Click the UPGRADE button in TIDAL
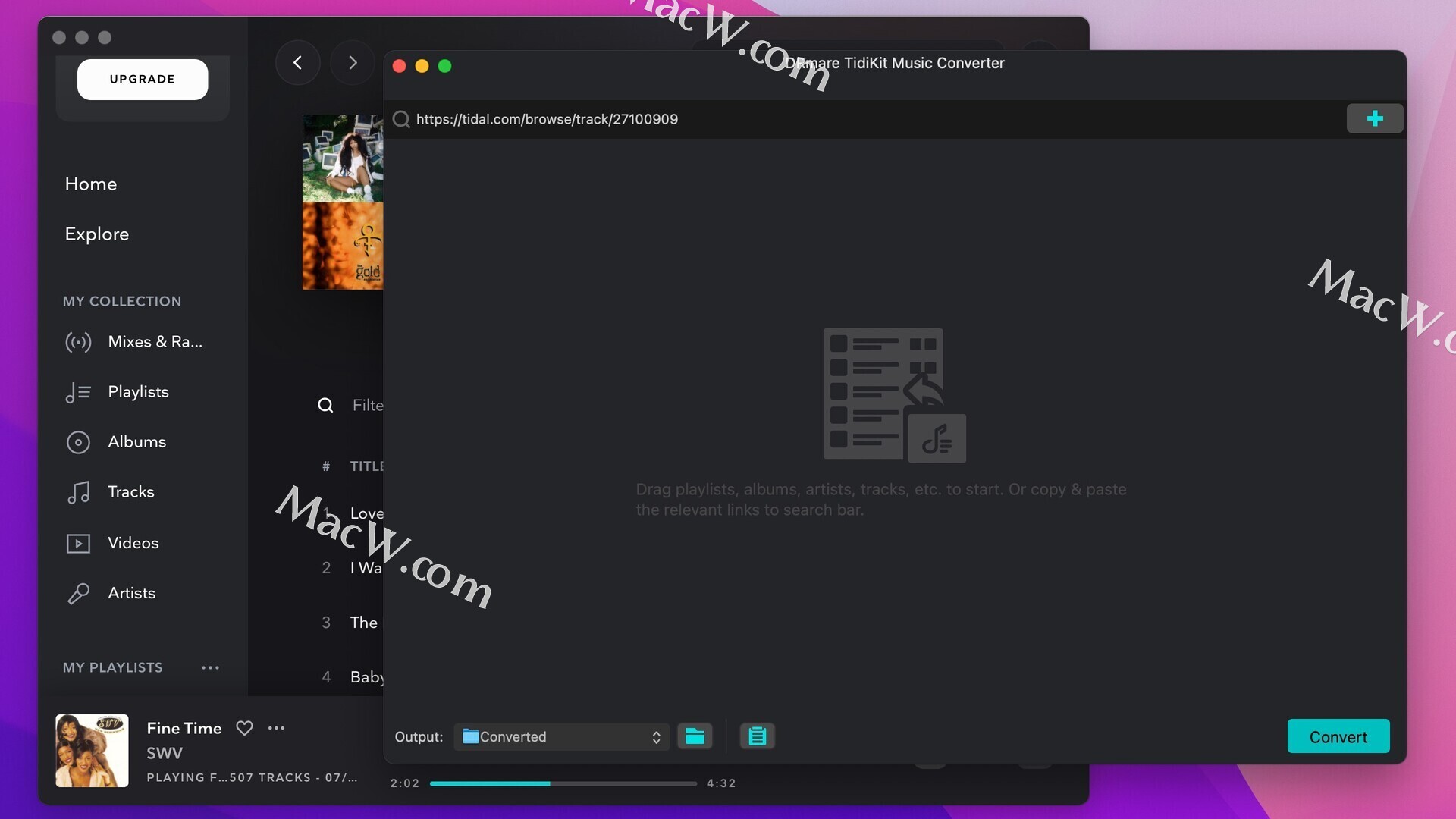This screenshot has height=819, width=1456. point(143,79)
